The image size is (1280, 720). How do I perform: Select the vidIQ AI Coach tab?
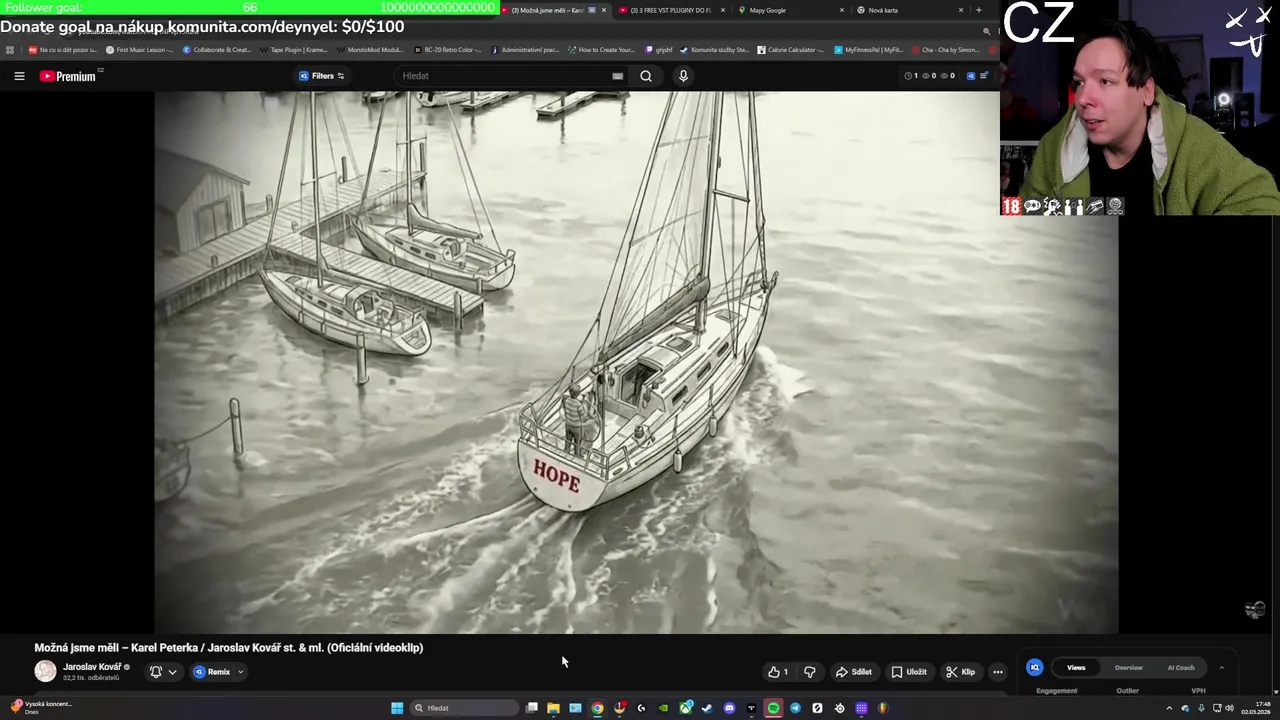1181,667
